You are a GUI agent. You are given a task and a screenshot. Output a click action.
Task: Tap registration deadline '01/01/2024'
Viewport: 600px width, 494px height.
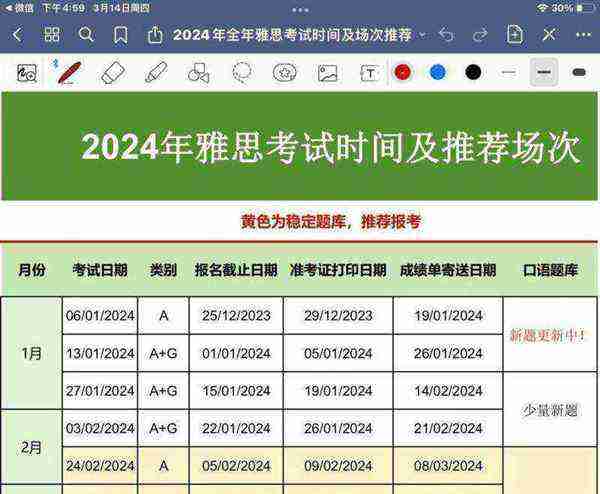coord(236,353)
